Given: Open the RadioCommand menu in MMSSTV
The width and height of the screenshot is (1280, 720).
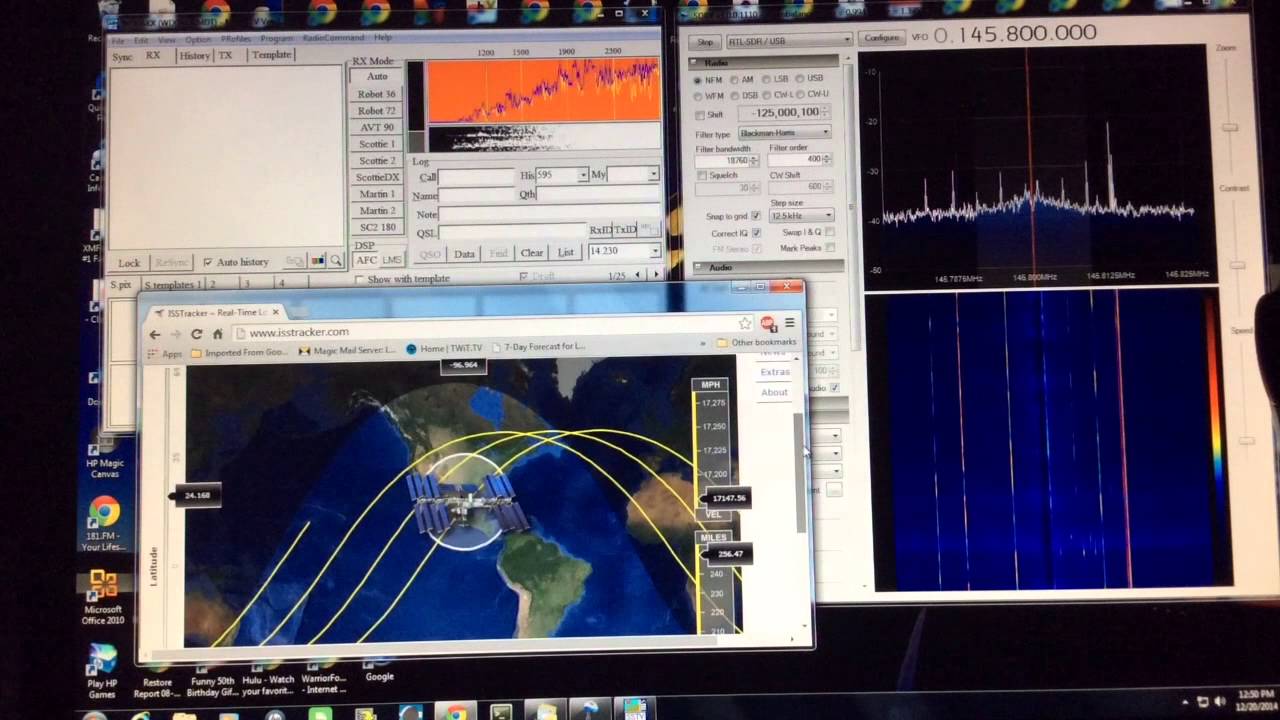Looking at the screenshot, I should click(x=333, y=39).
